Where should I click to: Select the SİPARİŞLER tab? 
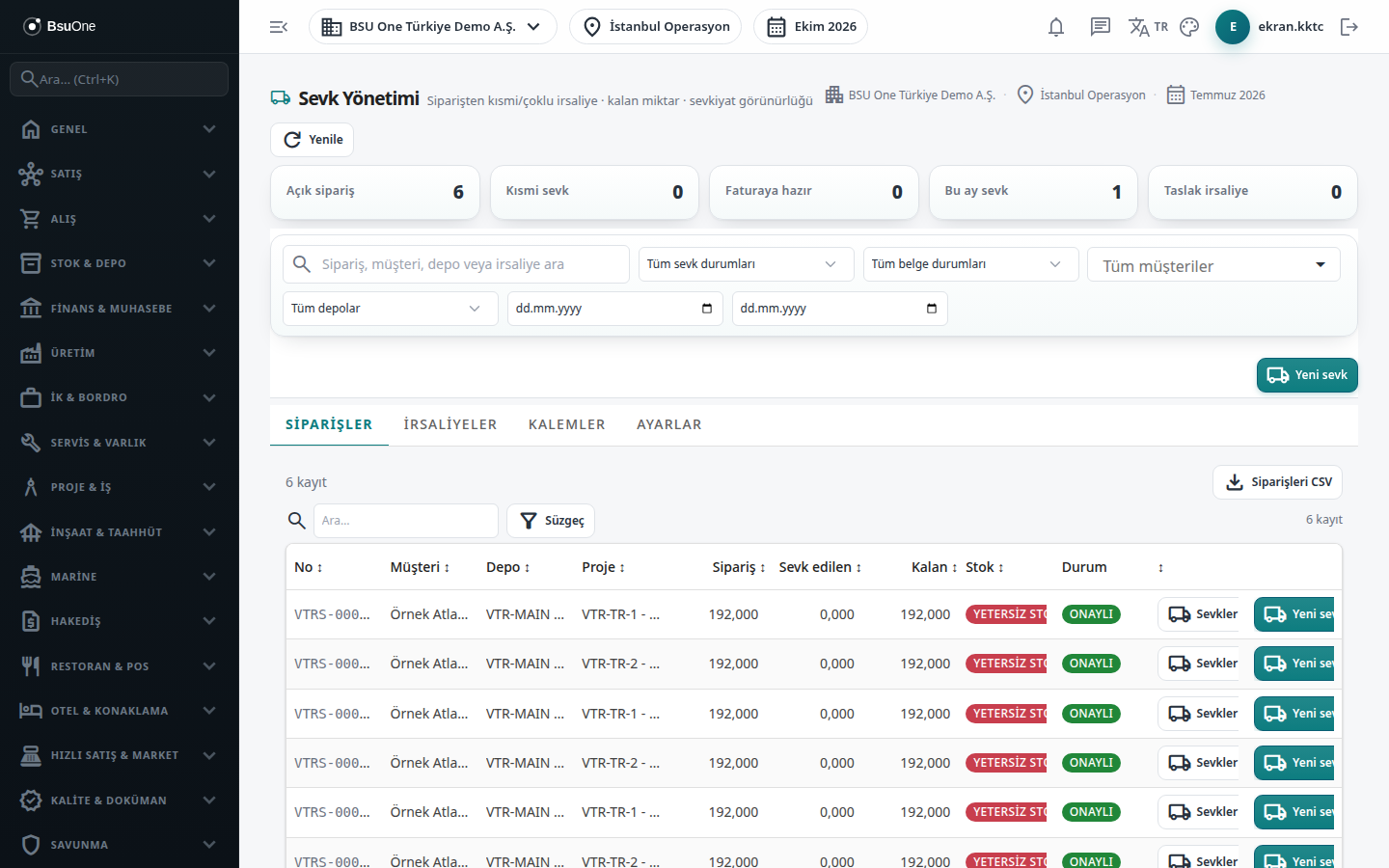tap(329, 424)
